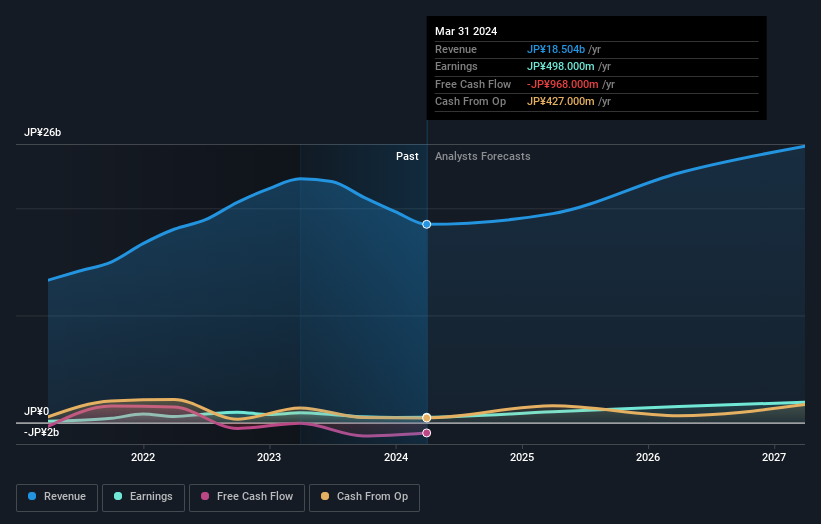Toggle the Cash From Op legend series

click(364, 497)
